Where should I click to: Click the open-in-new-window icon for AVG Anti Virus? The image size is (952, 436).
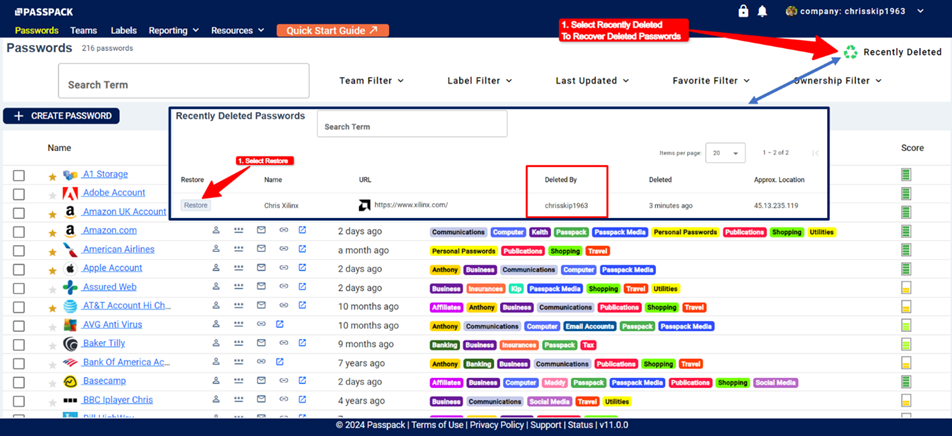[x=280, y=324]
